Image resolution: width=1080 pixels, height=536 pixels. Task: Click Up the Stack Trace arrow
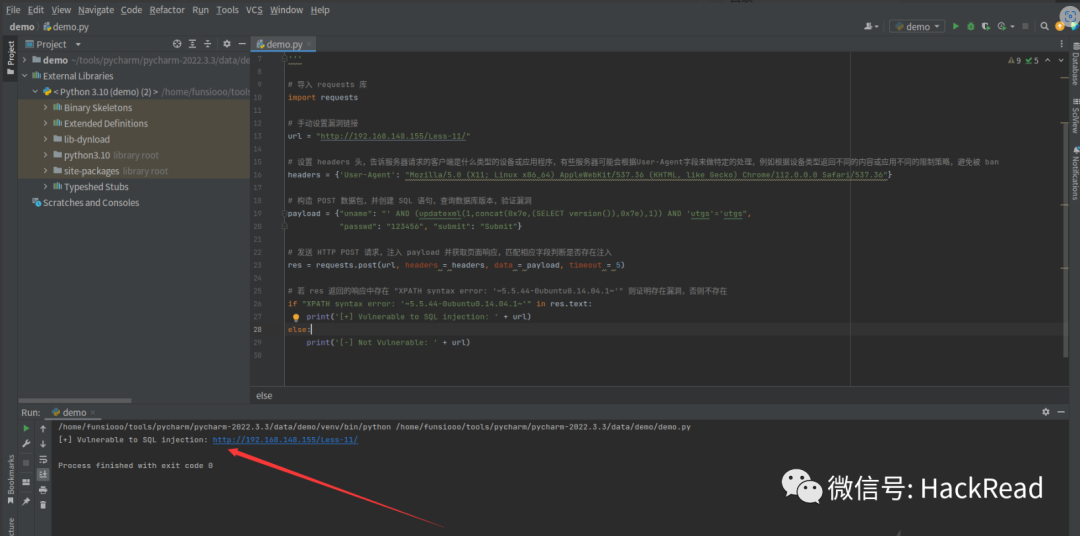(43, 429)
